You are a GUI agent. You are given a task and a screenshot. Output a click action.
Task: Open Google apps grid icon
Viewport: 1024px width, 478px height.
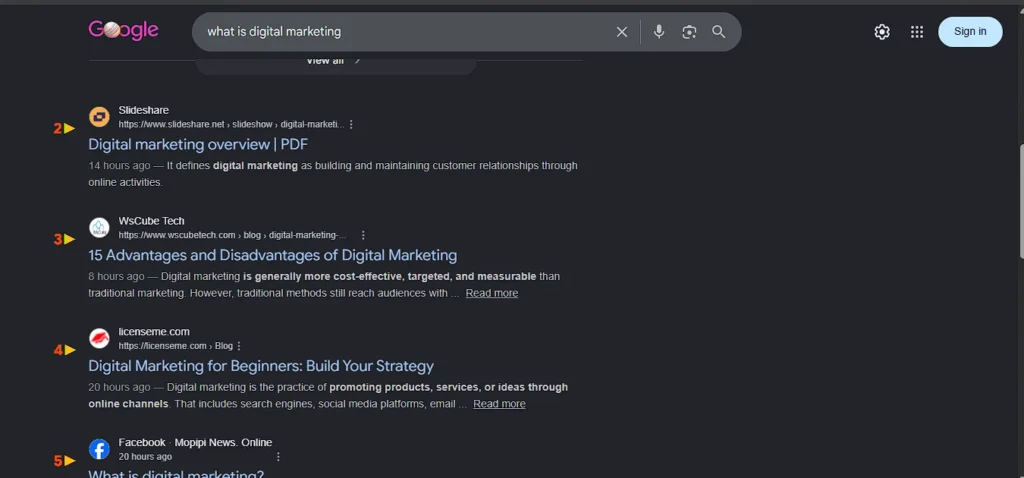pos(917,32)
